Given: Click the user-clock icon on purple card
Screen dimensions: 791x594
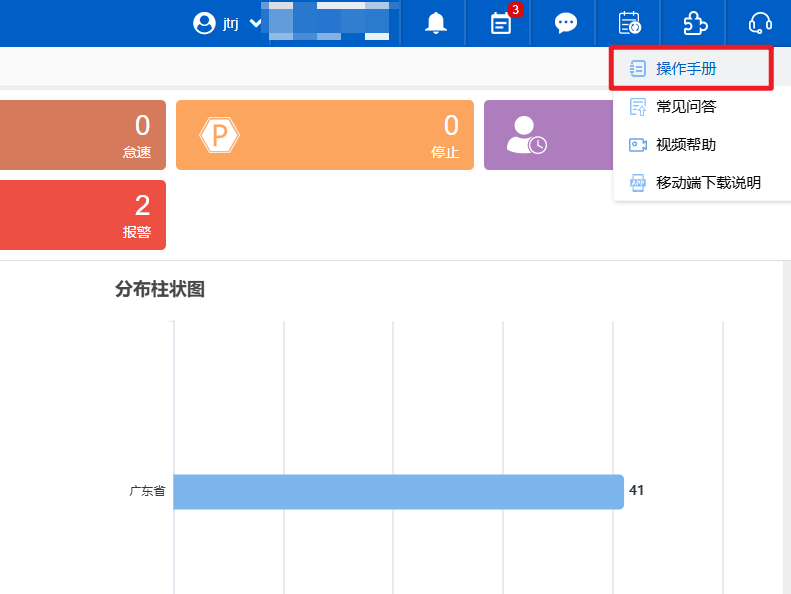Looking at the screenshot, I should pyautogui.click(x=526, y=135).
